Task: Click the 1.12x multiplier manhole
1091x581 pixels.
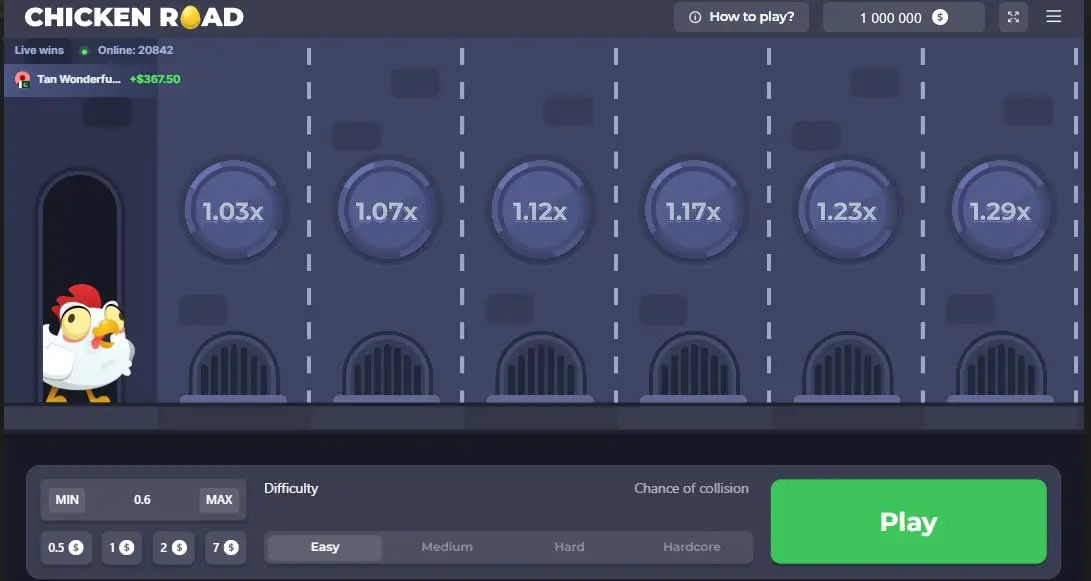Action: tap(540, 211)
